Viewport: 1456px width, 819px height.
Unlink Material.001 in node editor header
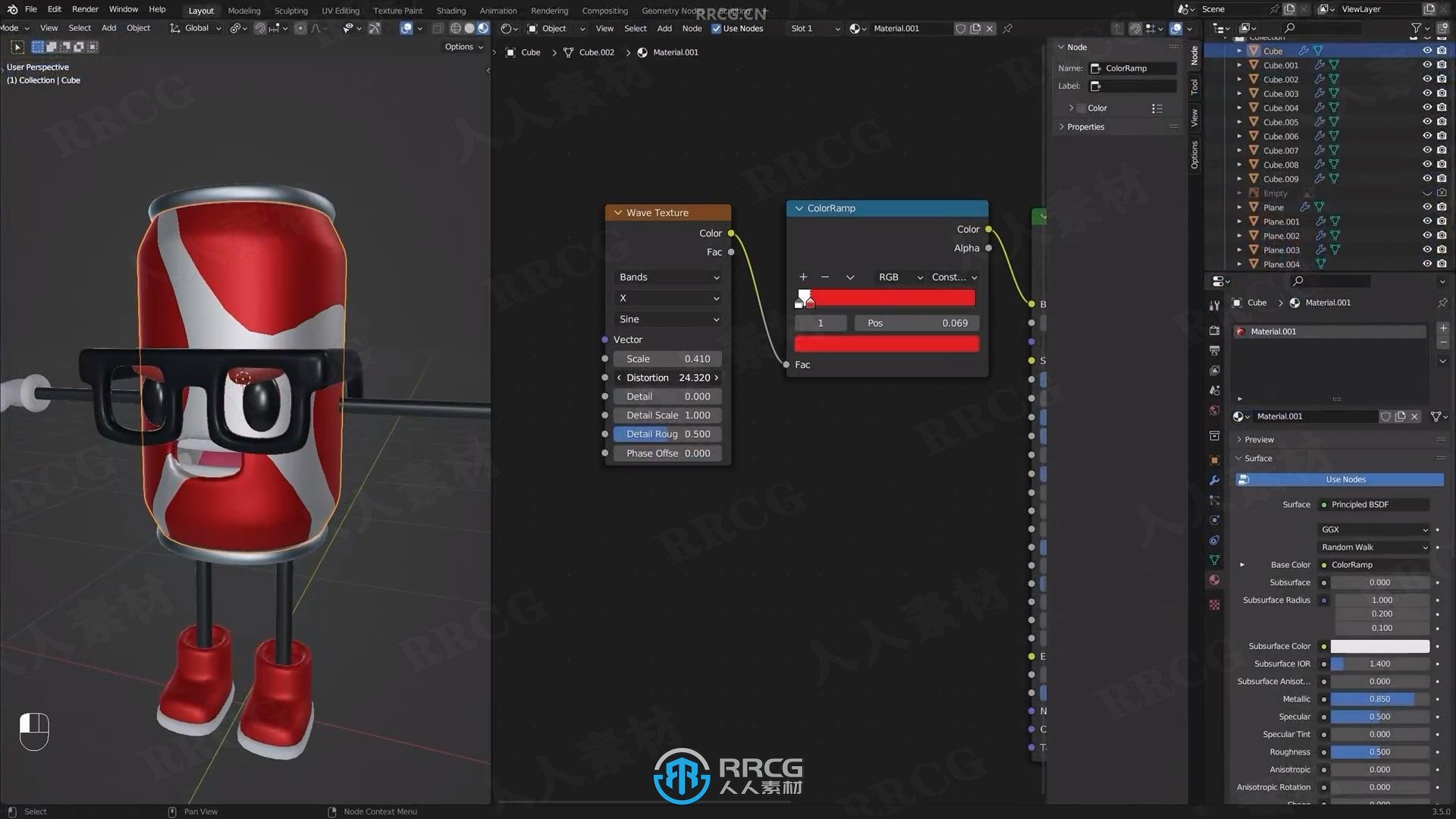click(990, 28)
